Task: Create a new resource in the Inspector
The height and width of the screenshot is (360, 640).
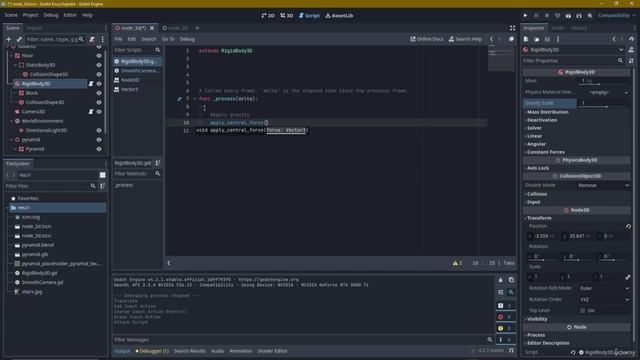Action: [x=526, y=39]
